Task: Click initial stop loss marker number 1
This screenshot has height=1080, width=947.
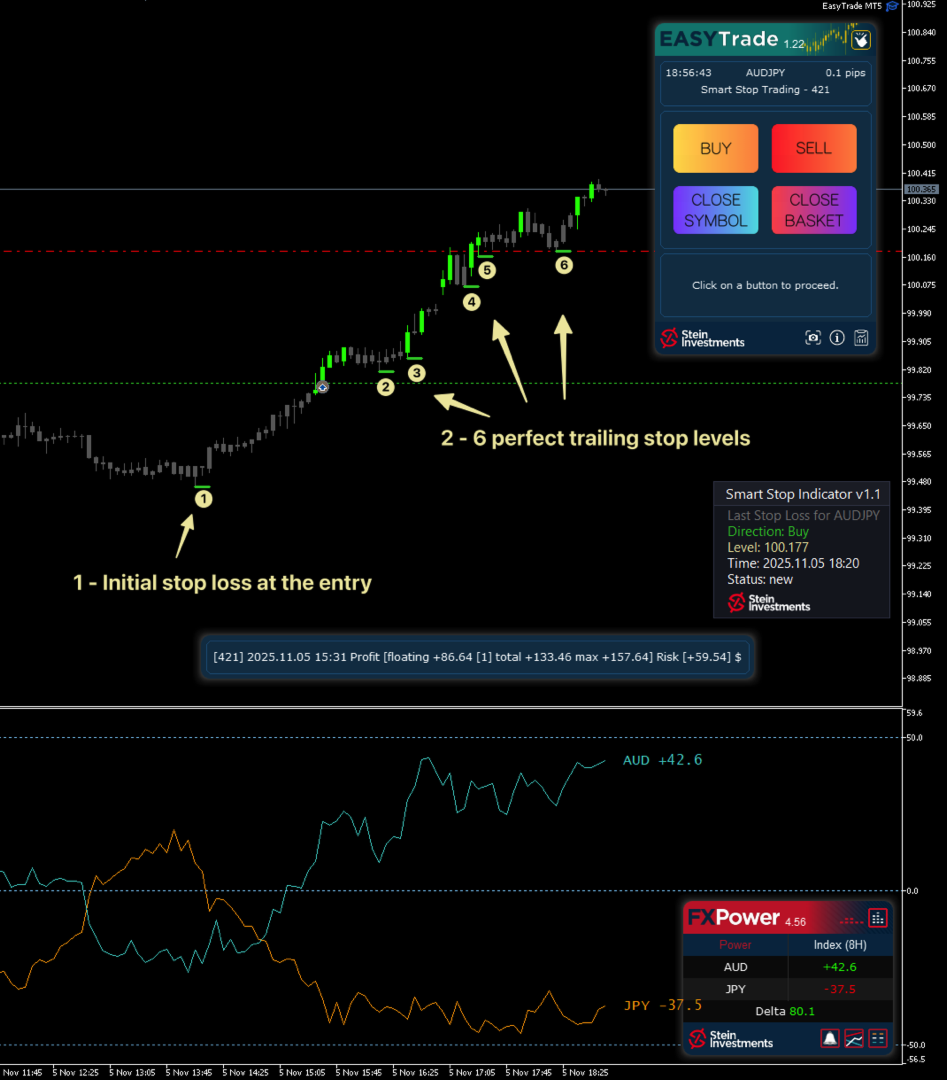Action: coord(203,497)
